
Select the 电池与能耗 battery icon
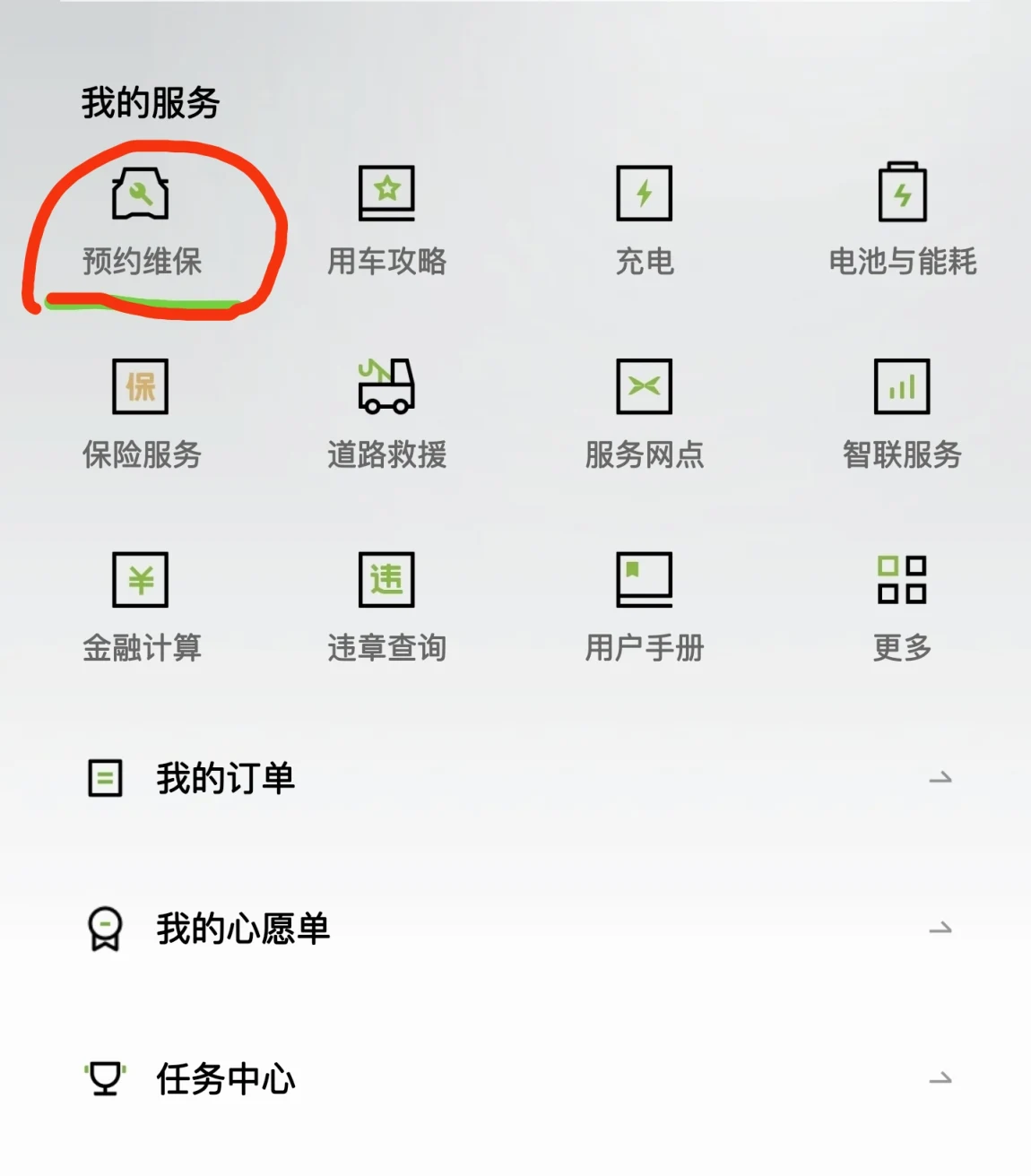pyautogui.click(x=902, y=192)
